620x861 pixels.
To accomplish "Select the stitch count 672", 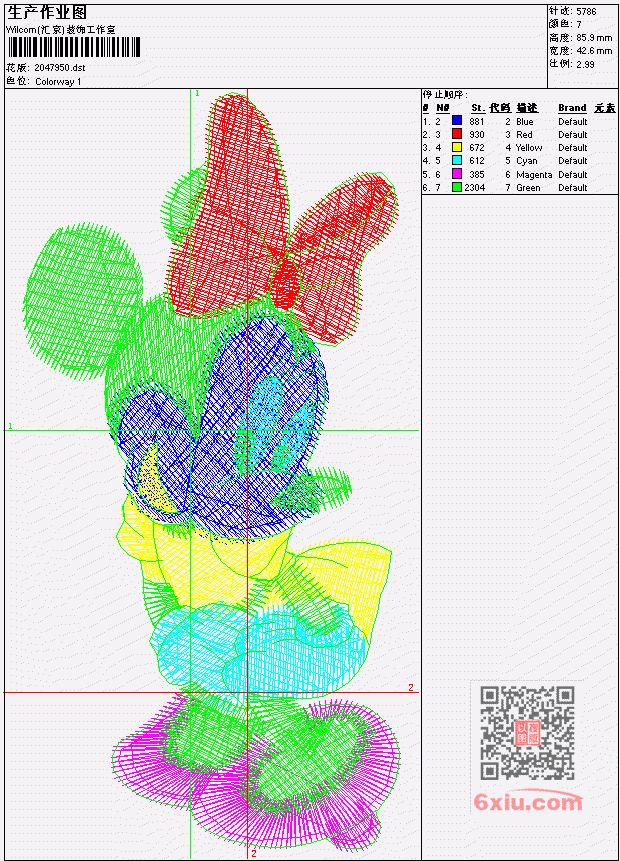I will point(477,148).
